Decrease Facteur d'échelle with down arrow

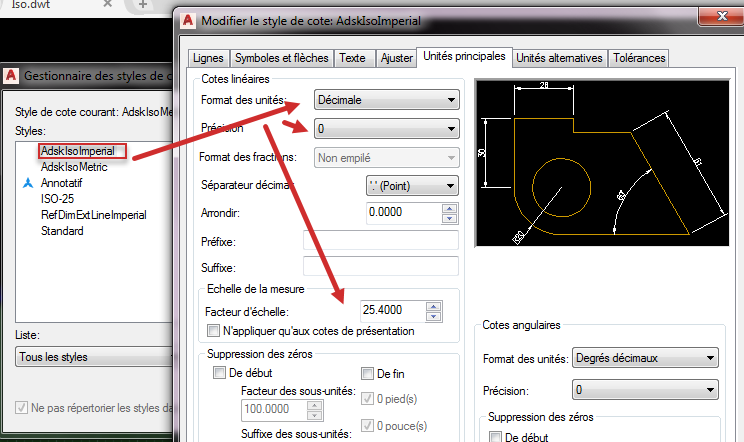click(x=433, y=317)
